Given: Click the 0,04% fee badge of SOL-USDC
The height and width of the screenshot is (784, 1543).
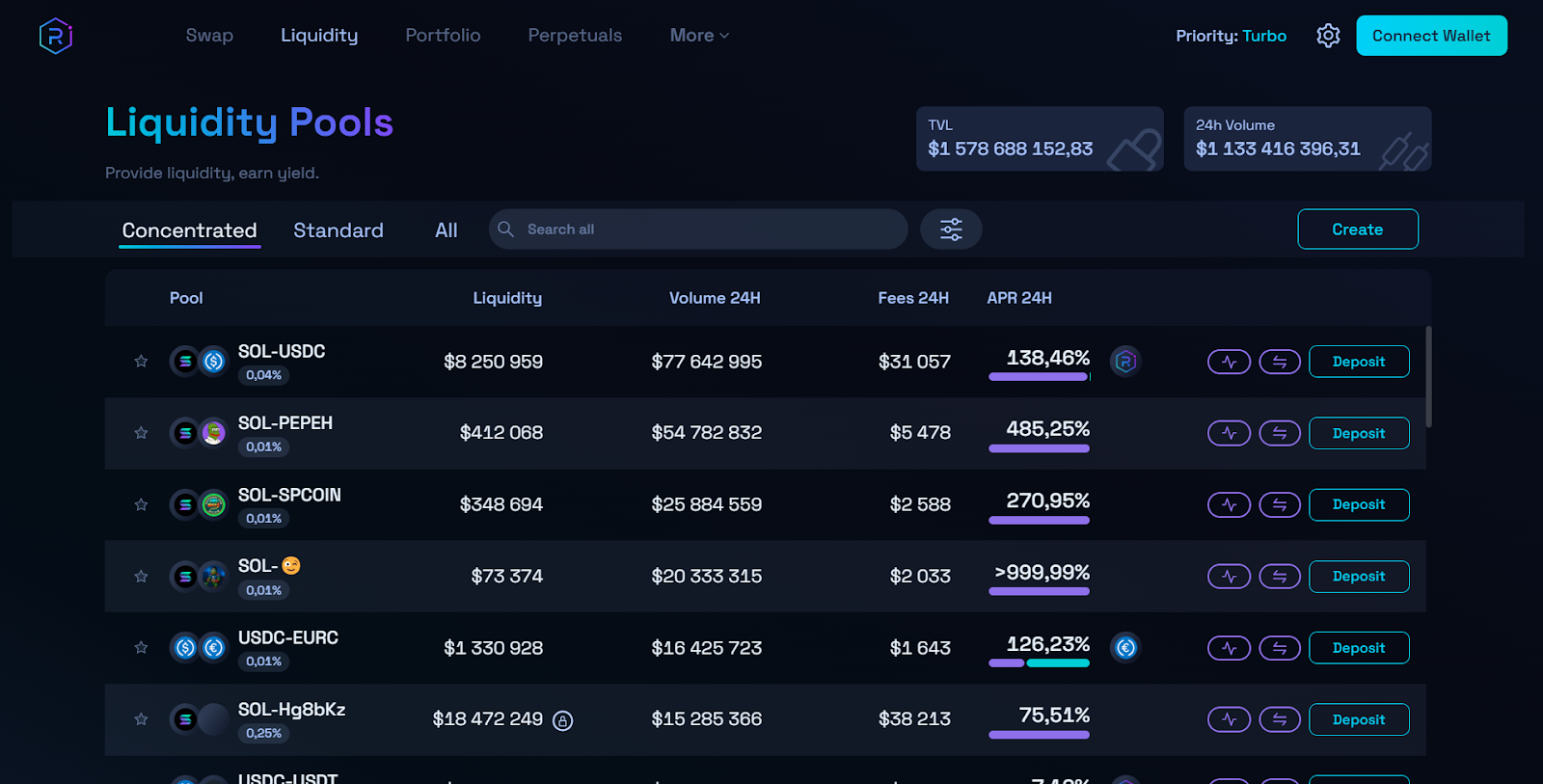Looking at the screenshot, I should click(x=263, y=375).
